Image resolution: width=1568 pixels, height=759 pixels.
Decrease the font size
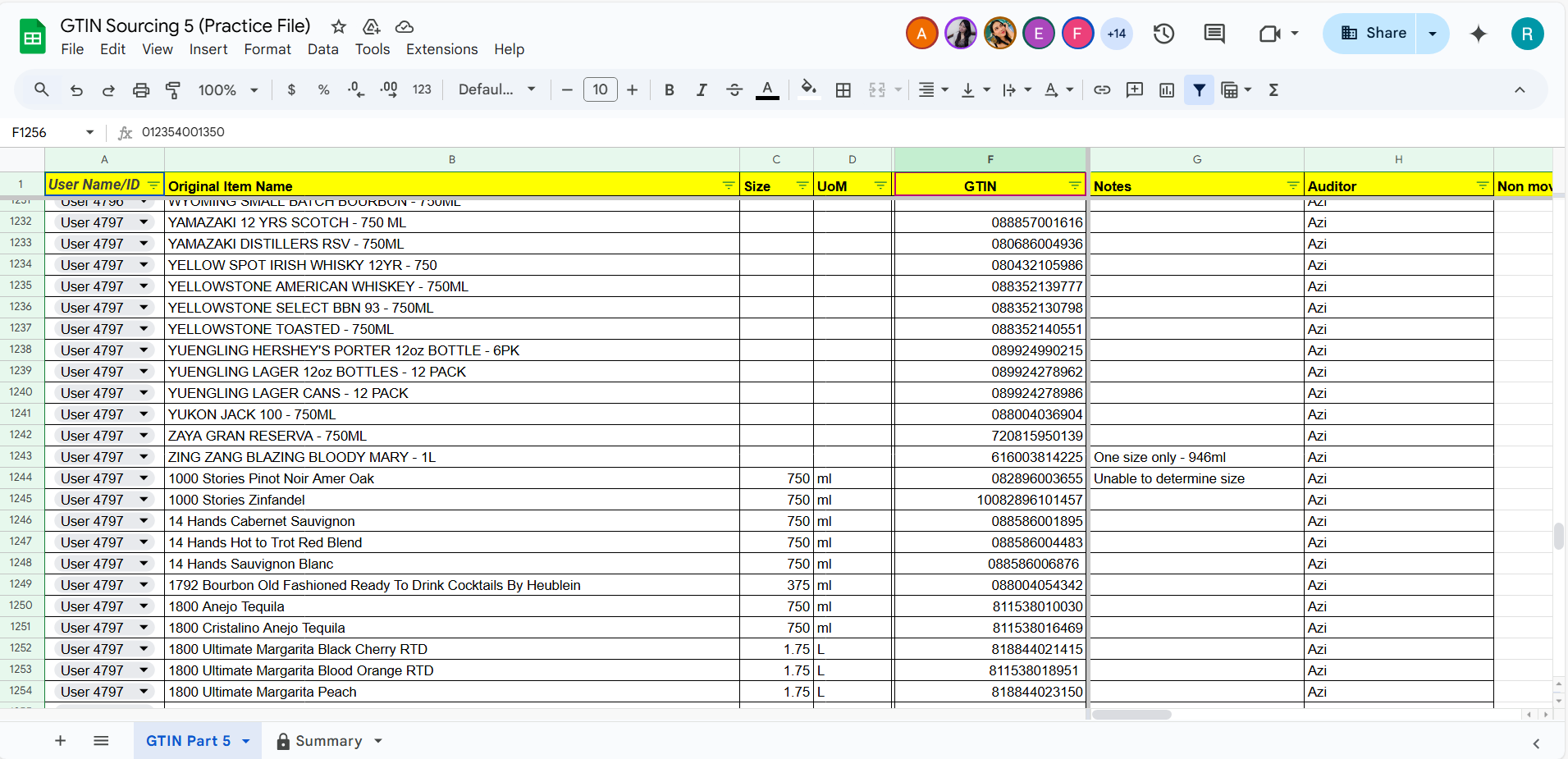567,90
